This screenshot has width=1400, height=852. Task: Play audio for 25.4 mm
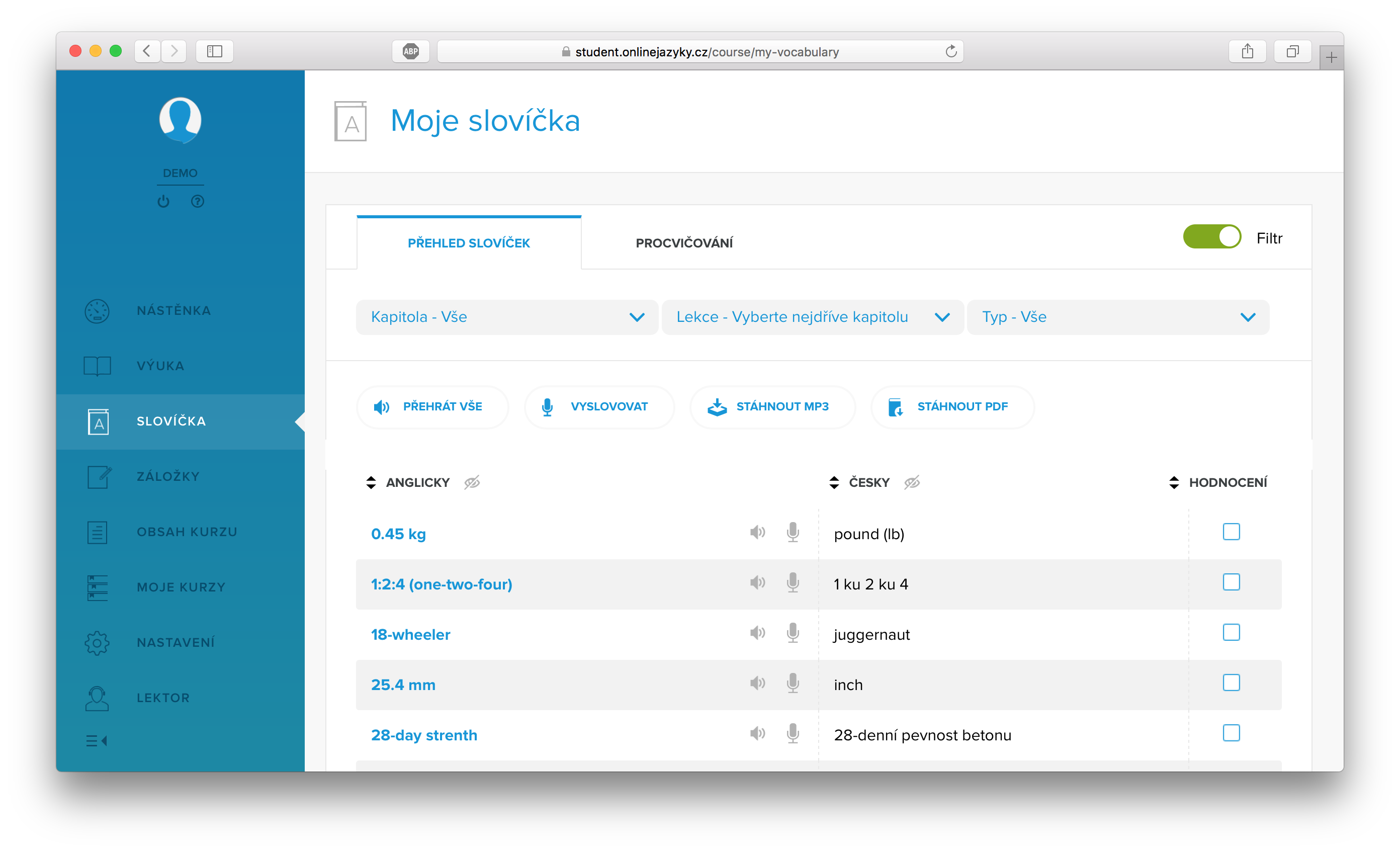pyautogui.click(x=757, y=683)
